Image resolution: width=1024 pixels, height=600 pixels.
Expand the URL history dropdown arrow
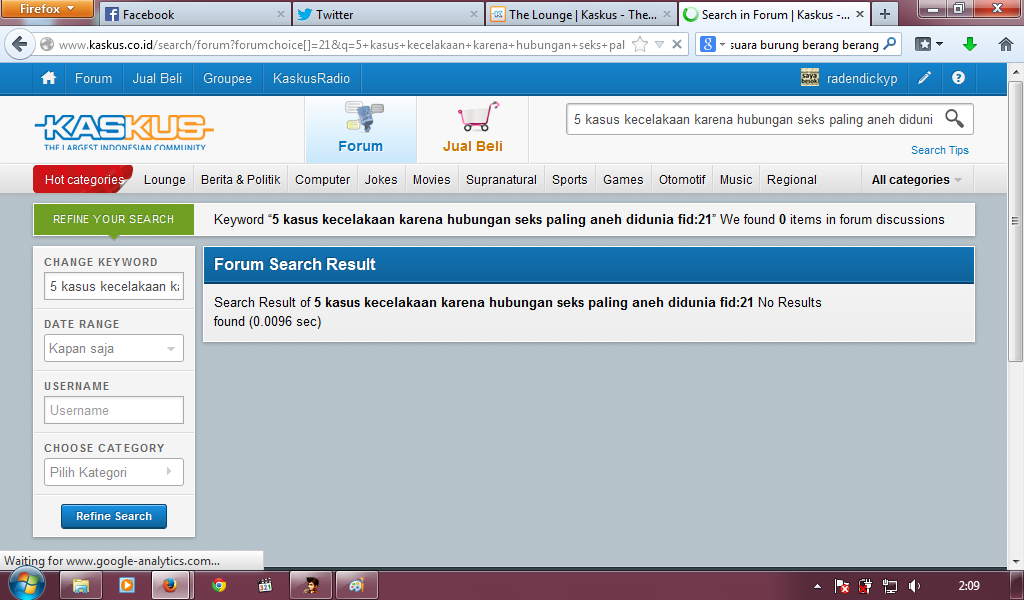[660, 44]
